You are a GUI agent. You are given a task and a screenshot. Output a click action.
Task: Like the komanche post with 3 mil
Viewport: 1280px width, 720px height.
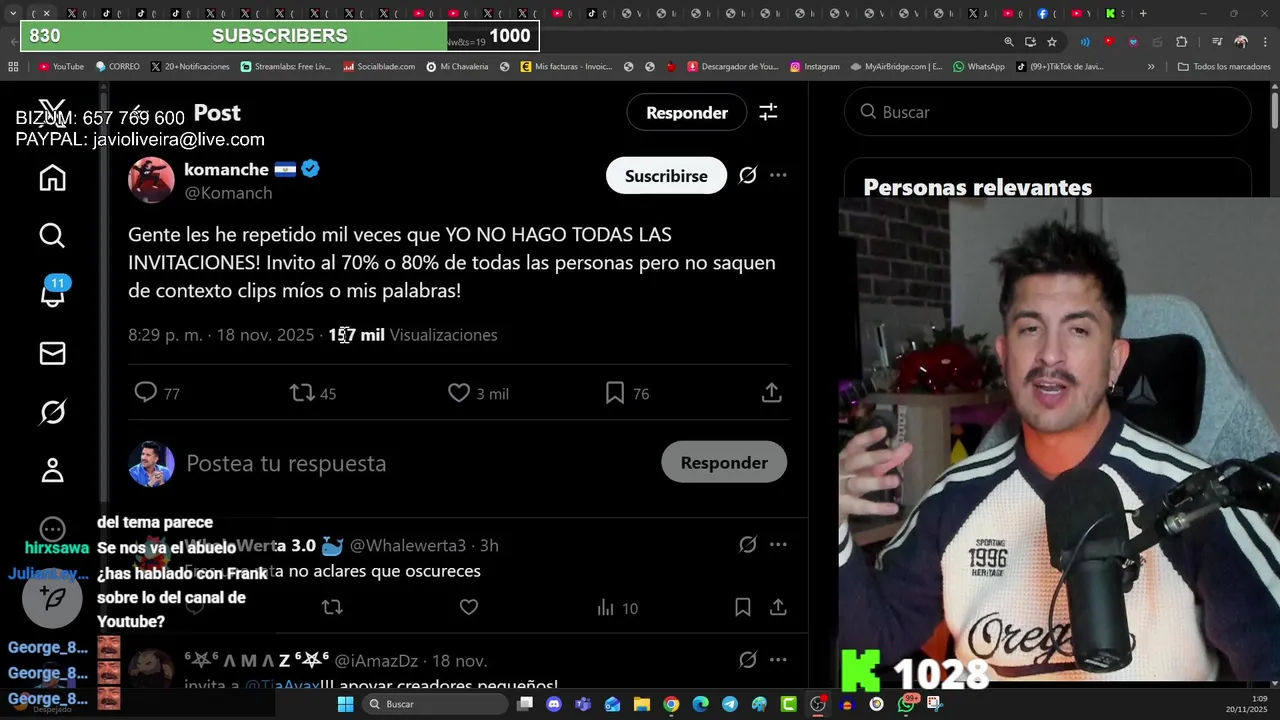[x=478, y=393]
